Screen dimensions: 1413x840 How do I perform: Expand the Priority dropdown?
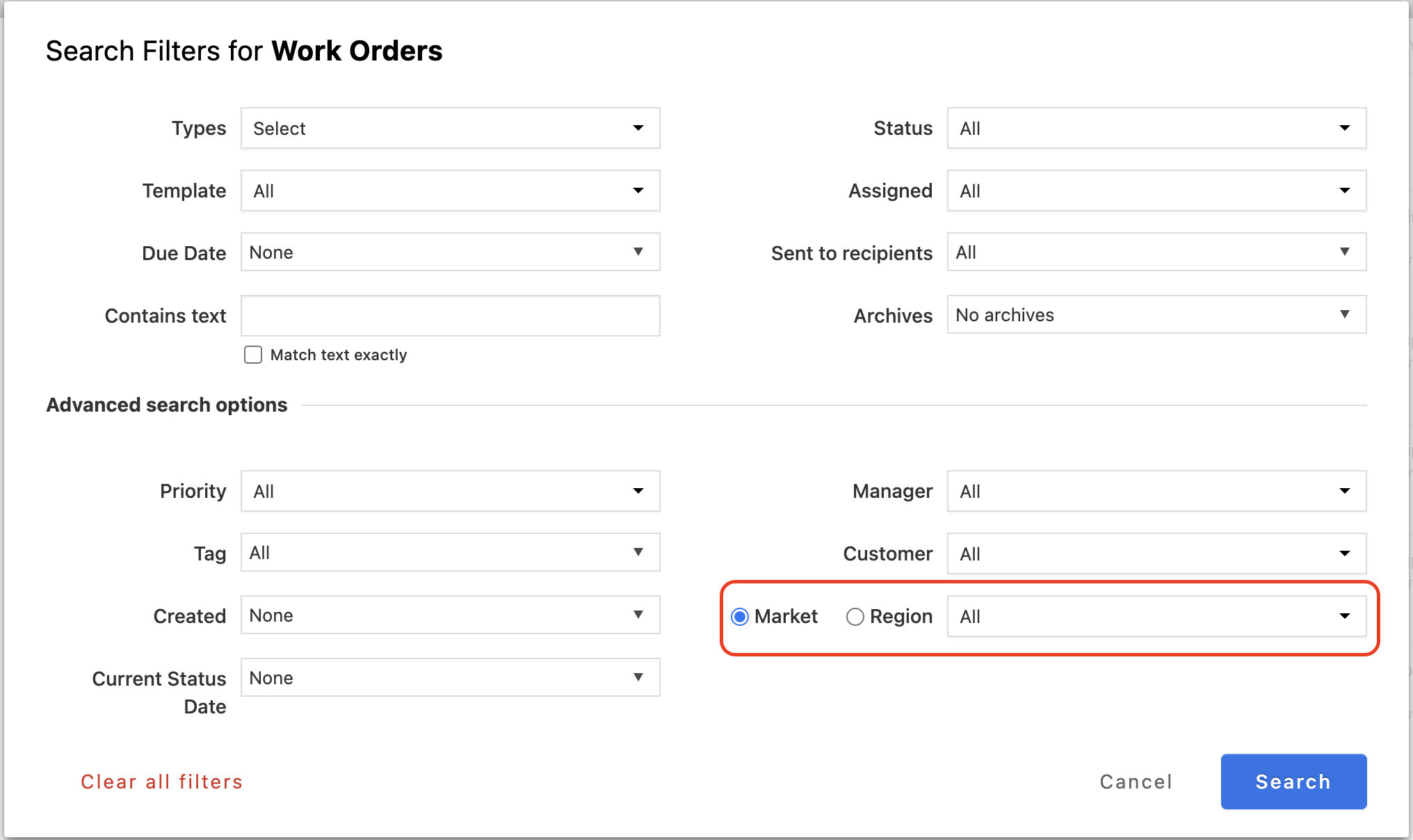point(450,491)
